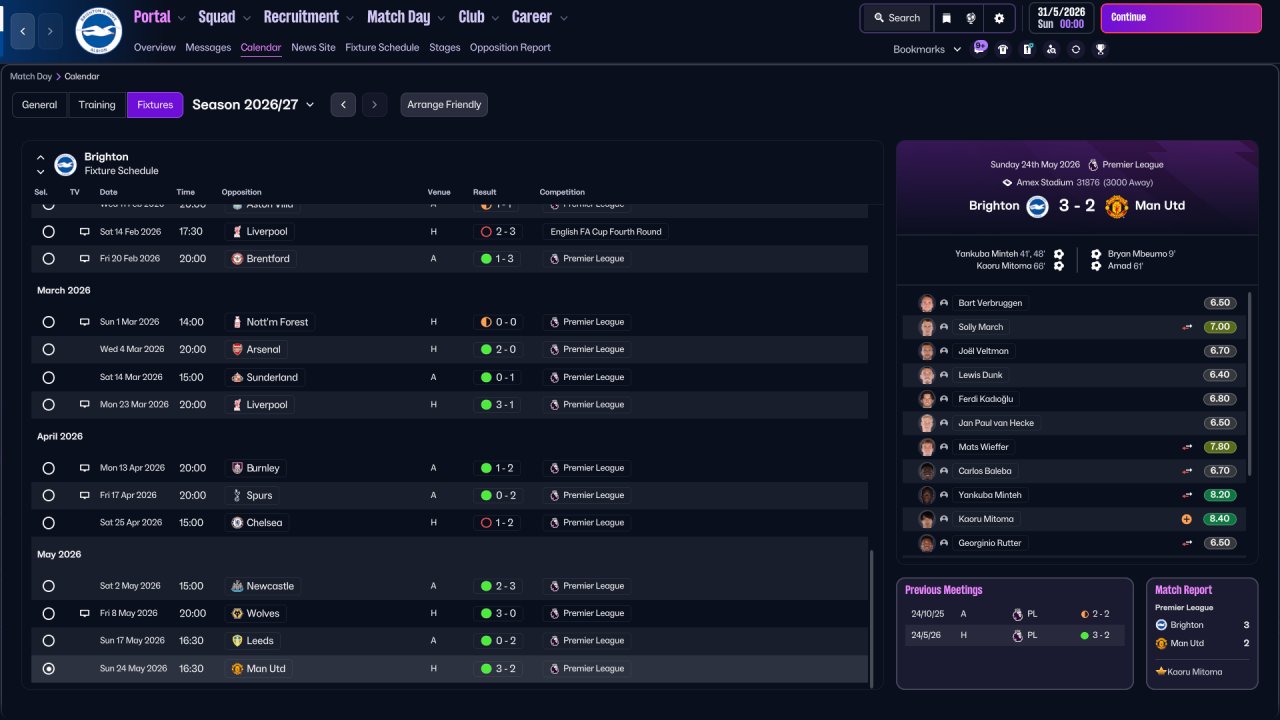Click the TV icon for Nott'm Forest fixture

tap(85, 322)
